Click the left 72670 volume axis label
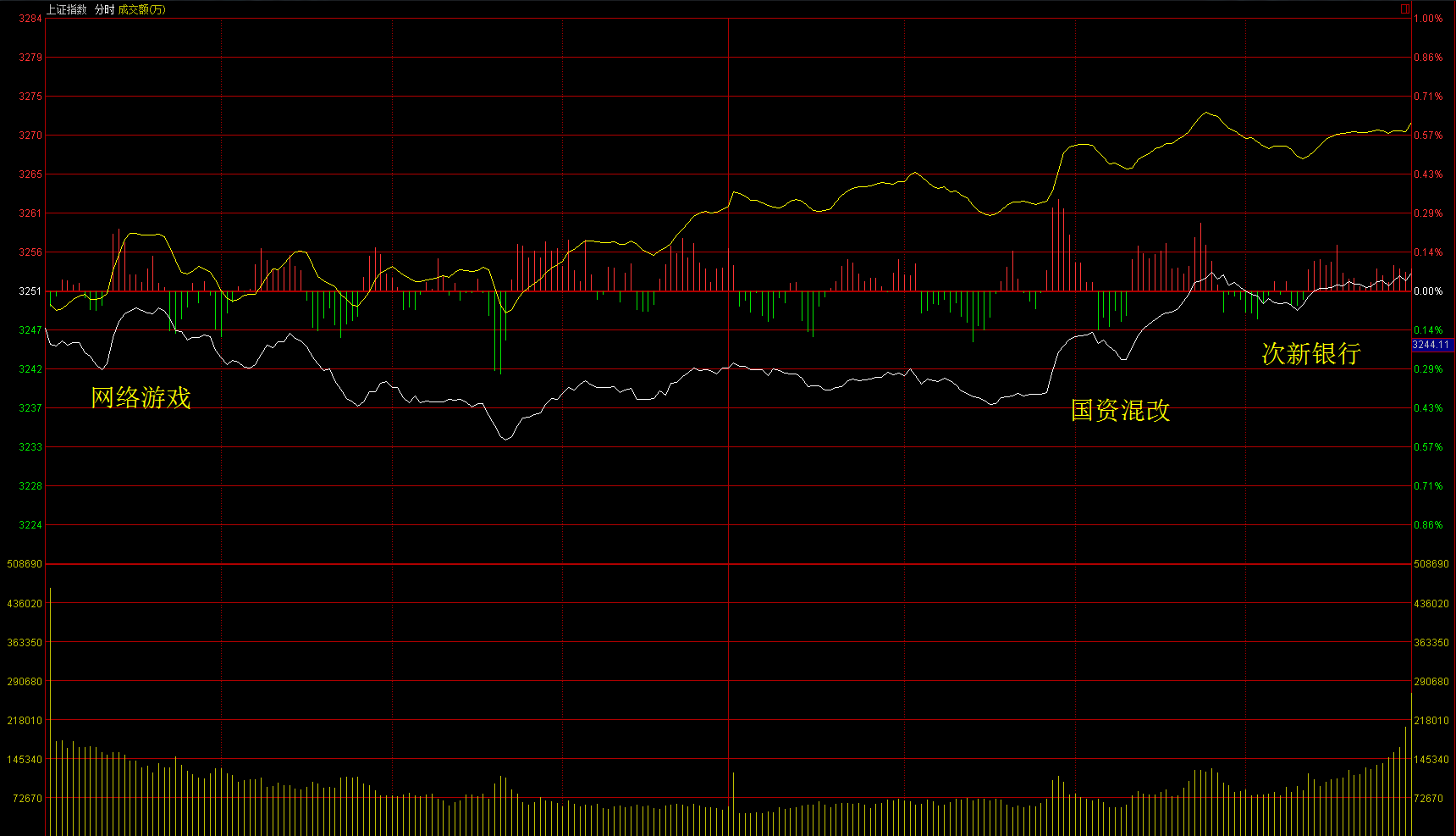1456x836 pixels. click(x=27, y=799)
